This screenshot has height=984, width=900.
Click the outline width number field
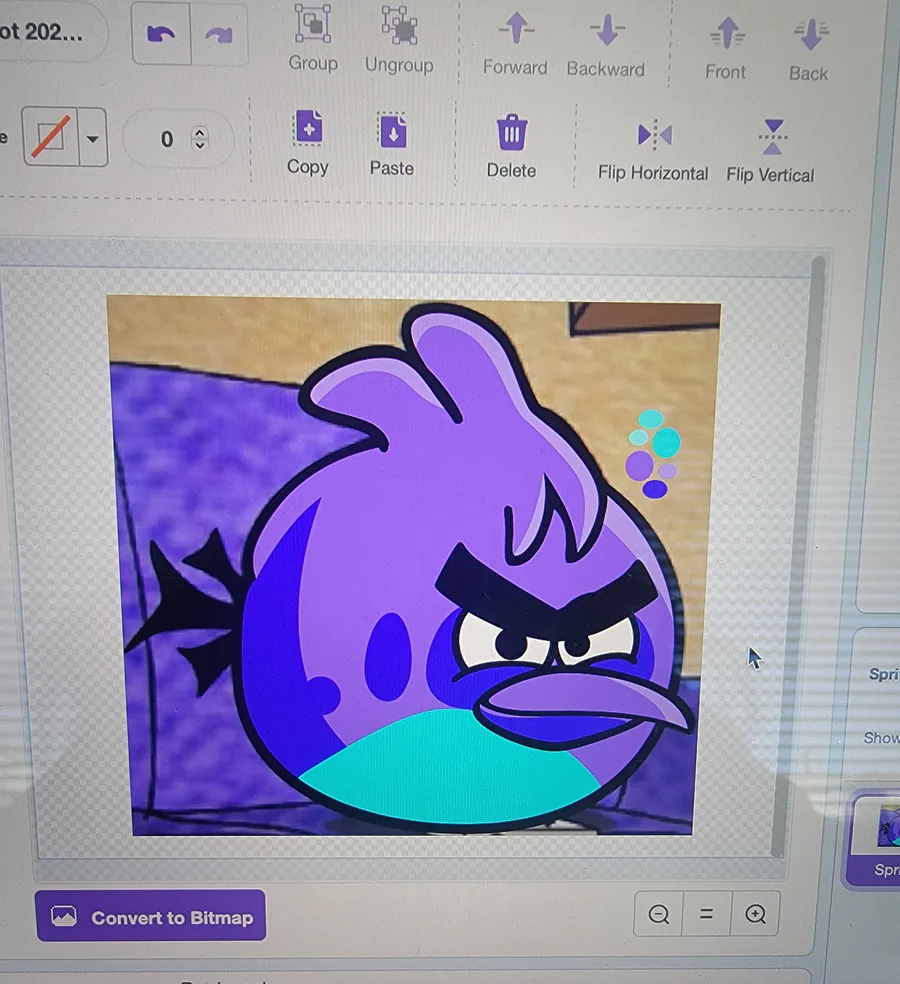point(178,139)
